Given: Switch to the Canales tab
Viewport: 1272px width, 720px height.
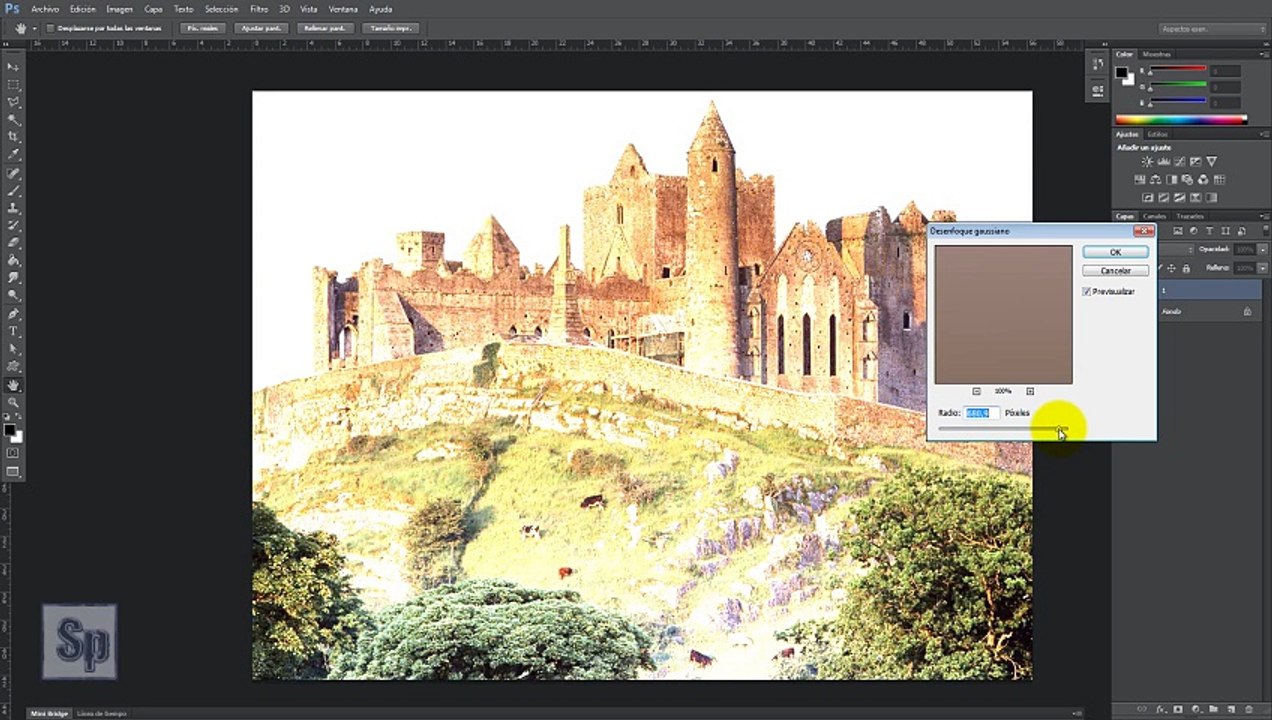Looking at the screenshot, I should 1155,216.
